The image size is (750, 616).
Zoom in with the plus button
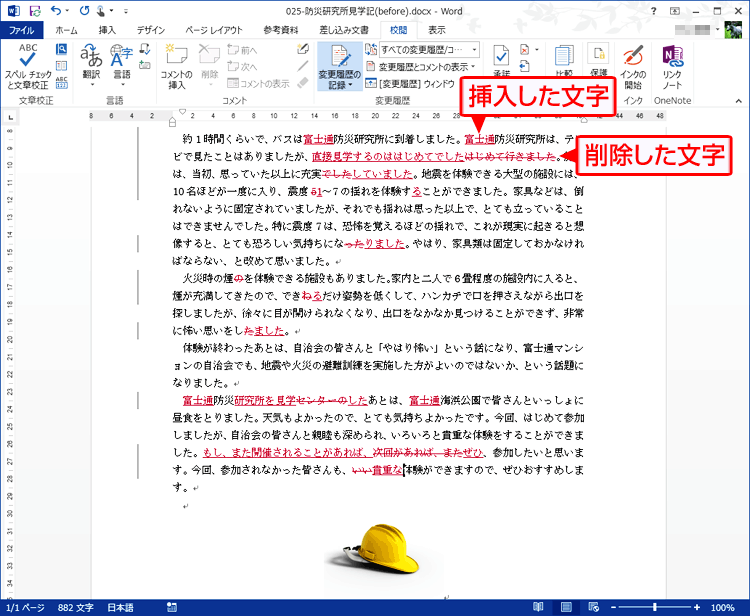coord(697,607)
